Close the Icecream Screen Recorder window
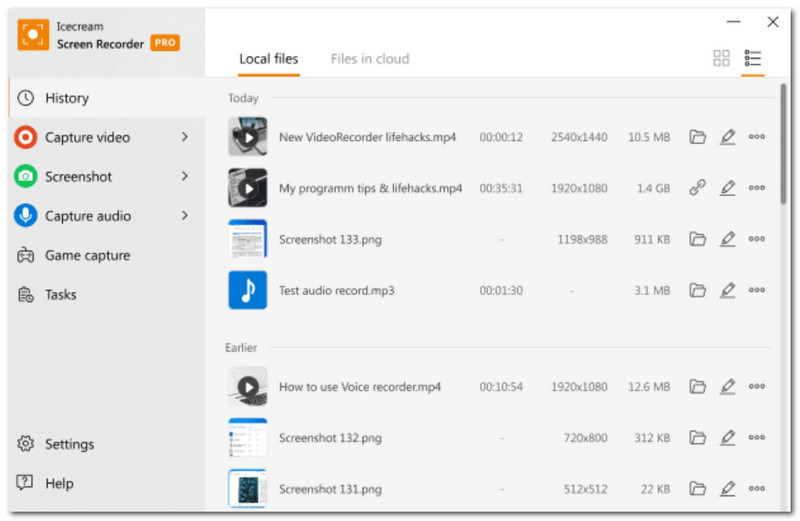Viewport: 800px width, 521px height. [772, 21]
